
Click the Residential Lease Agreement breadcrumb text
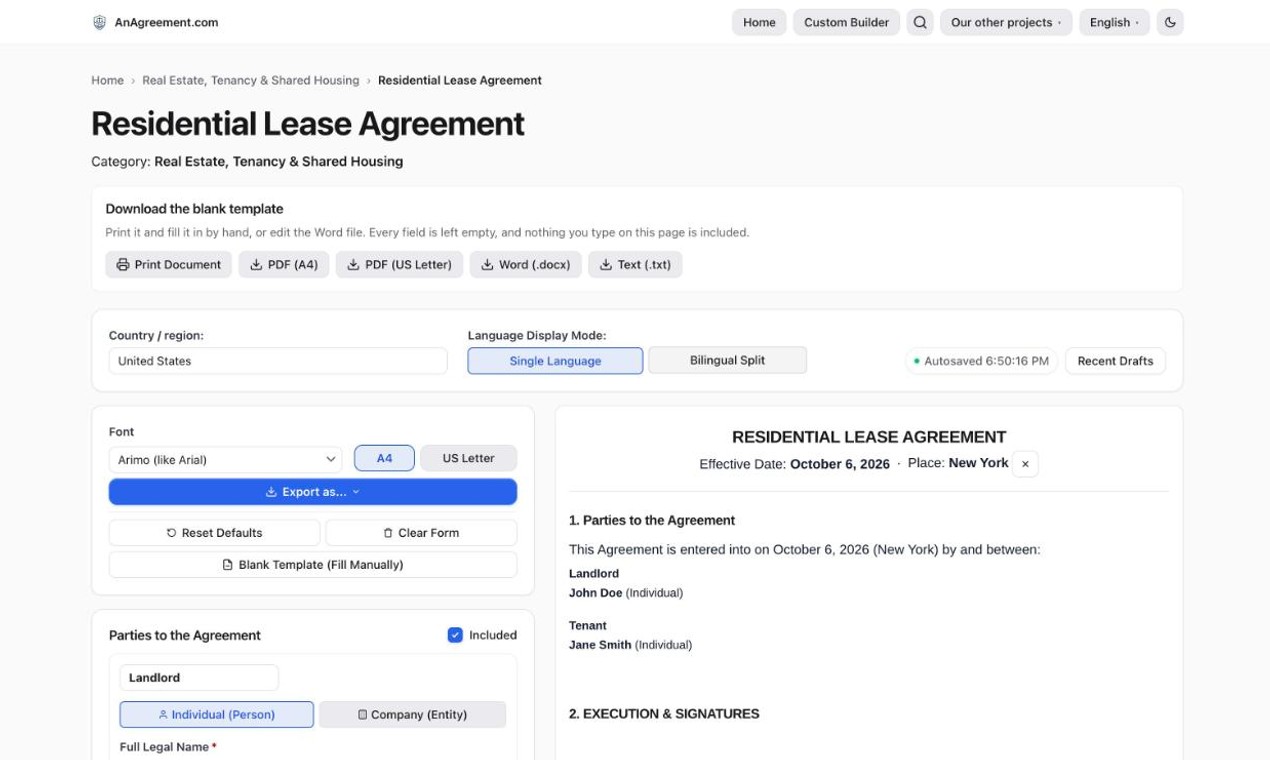[x=460, y=80]
